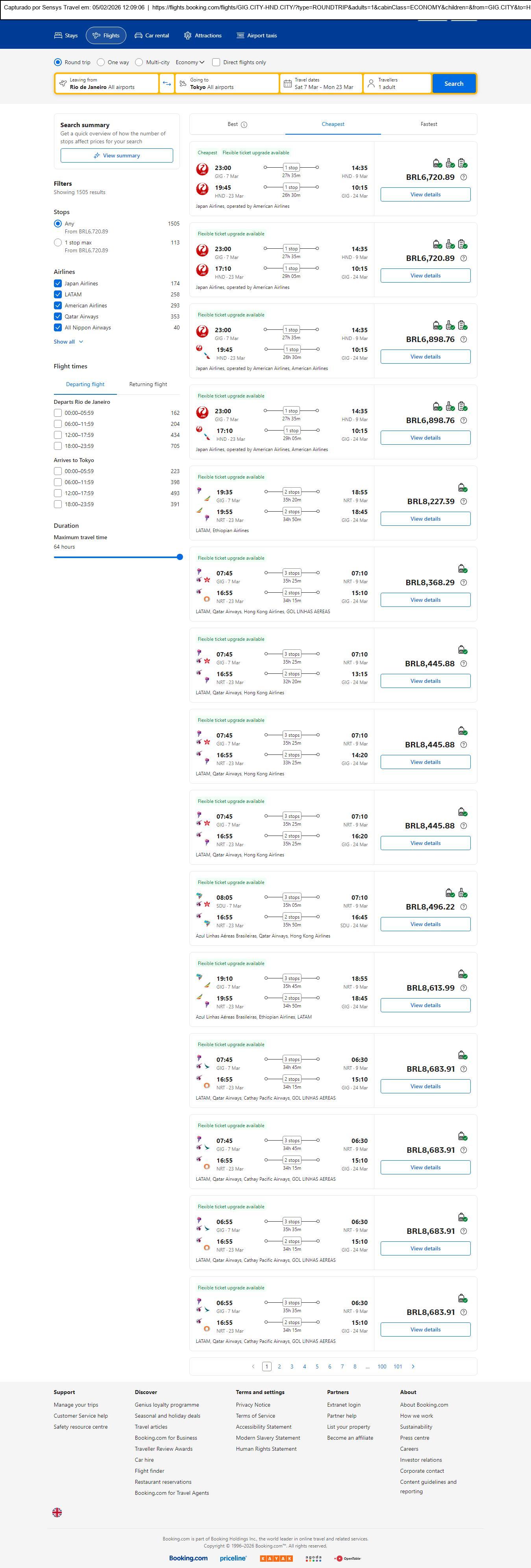Switch to the Returning flight tab

tap(148, 384)
